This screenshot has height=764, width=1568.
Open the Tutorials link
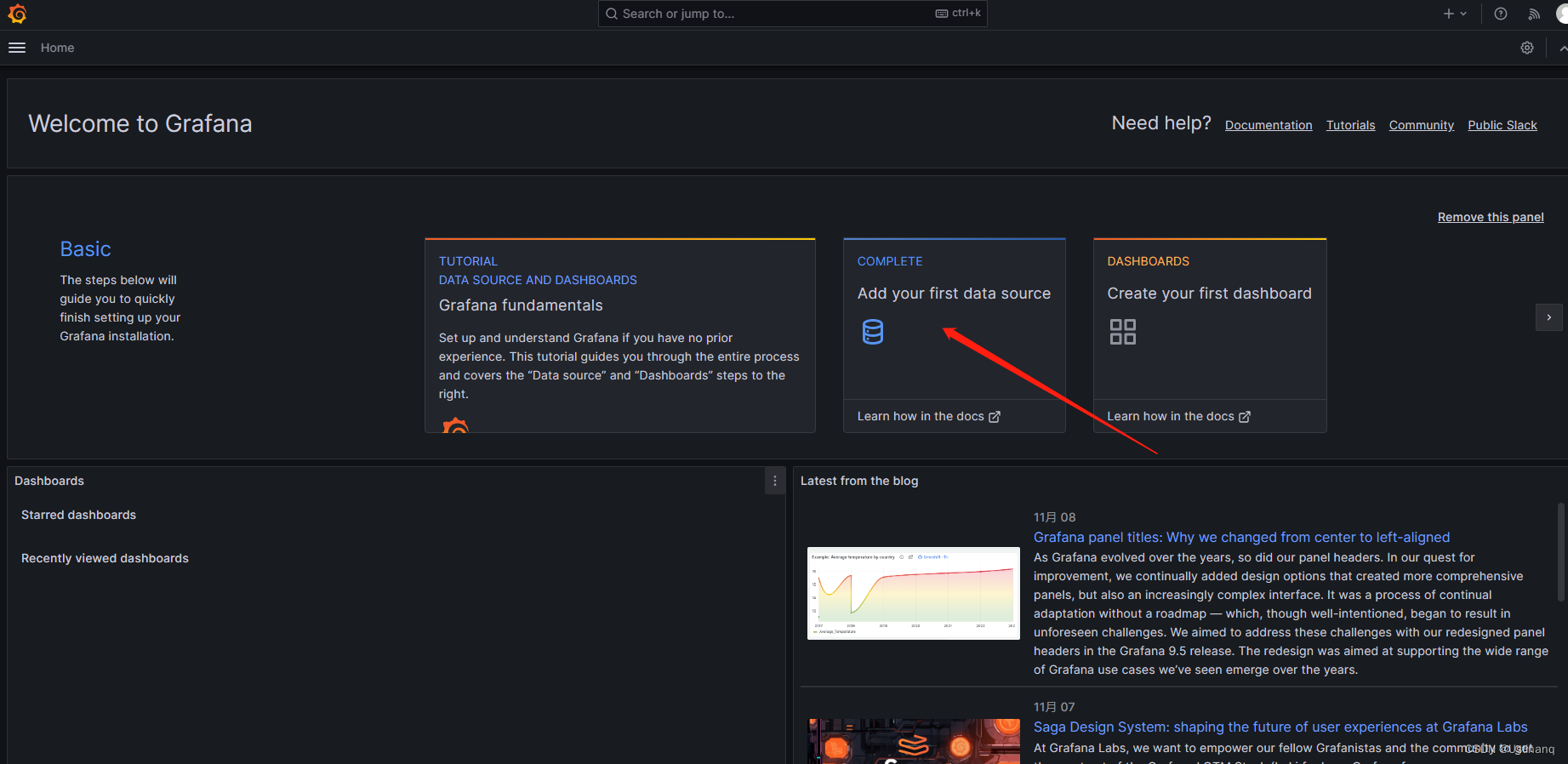pos(1350,125)
